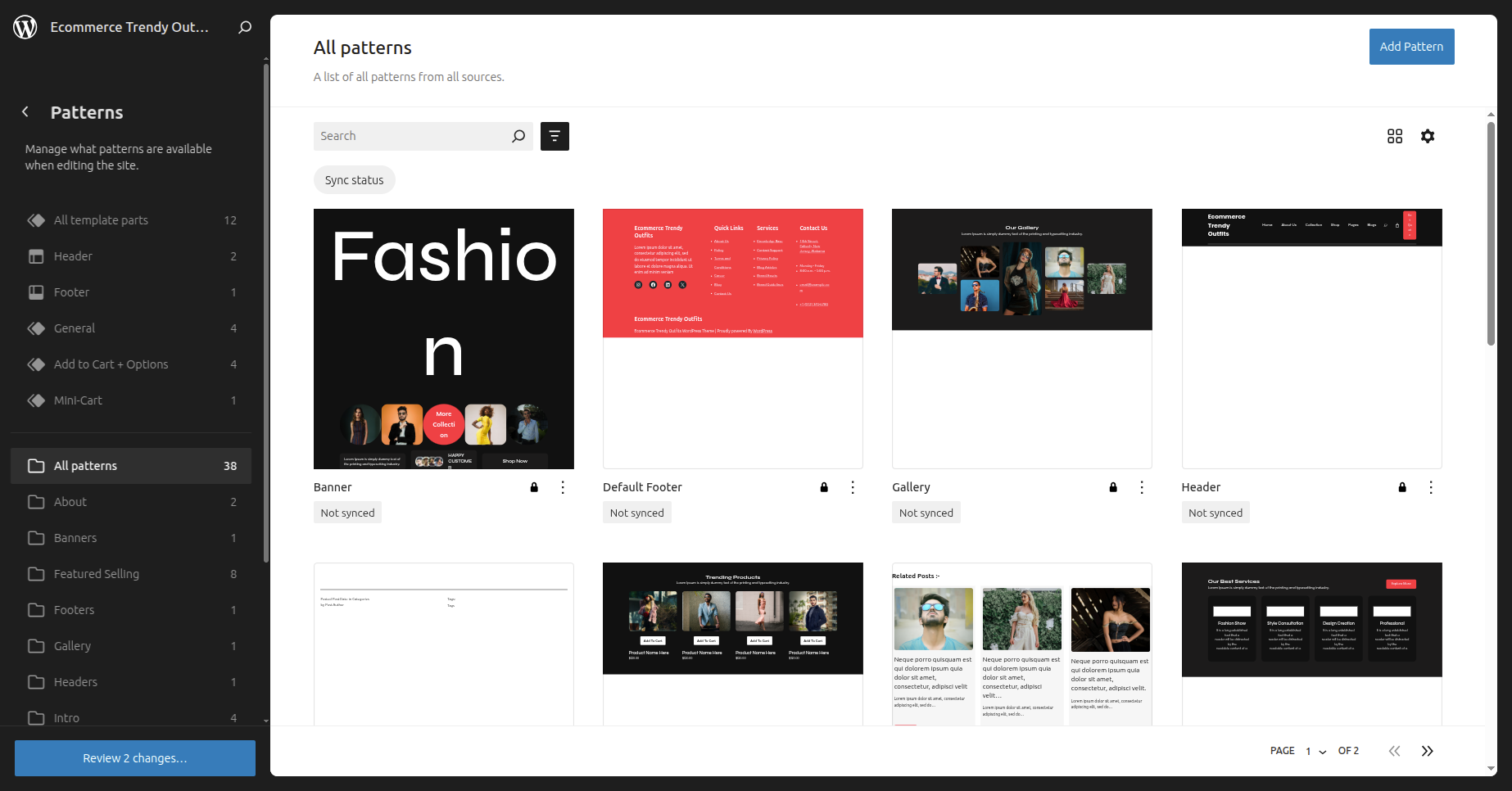
Task: Open the filter icon button next to search
Action: click(555, 136)
